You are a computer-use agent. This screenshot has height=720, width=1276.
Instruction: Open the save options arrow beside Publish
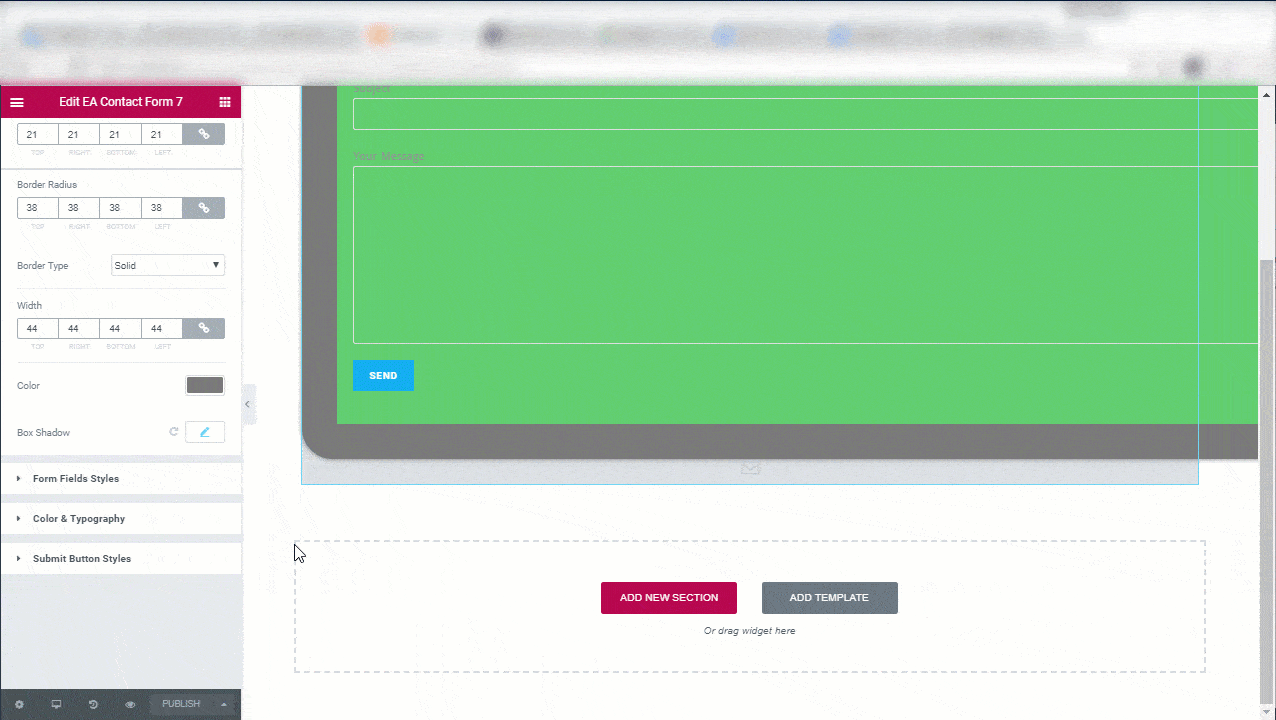[x=224, y=704]
